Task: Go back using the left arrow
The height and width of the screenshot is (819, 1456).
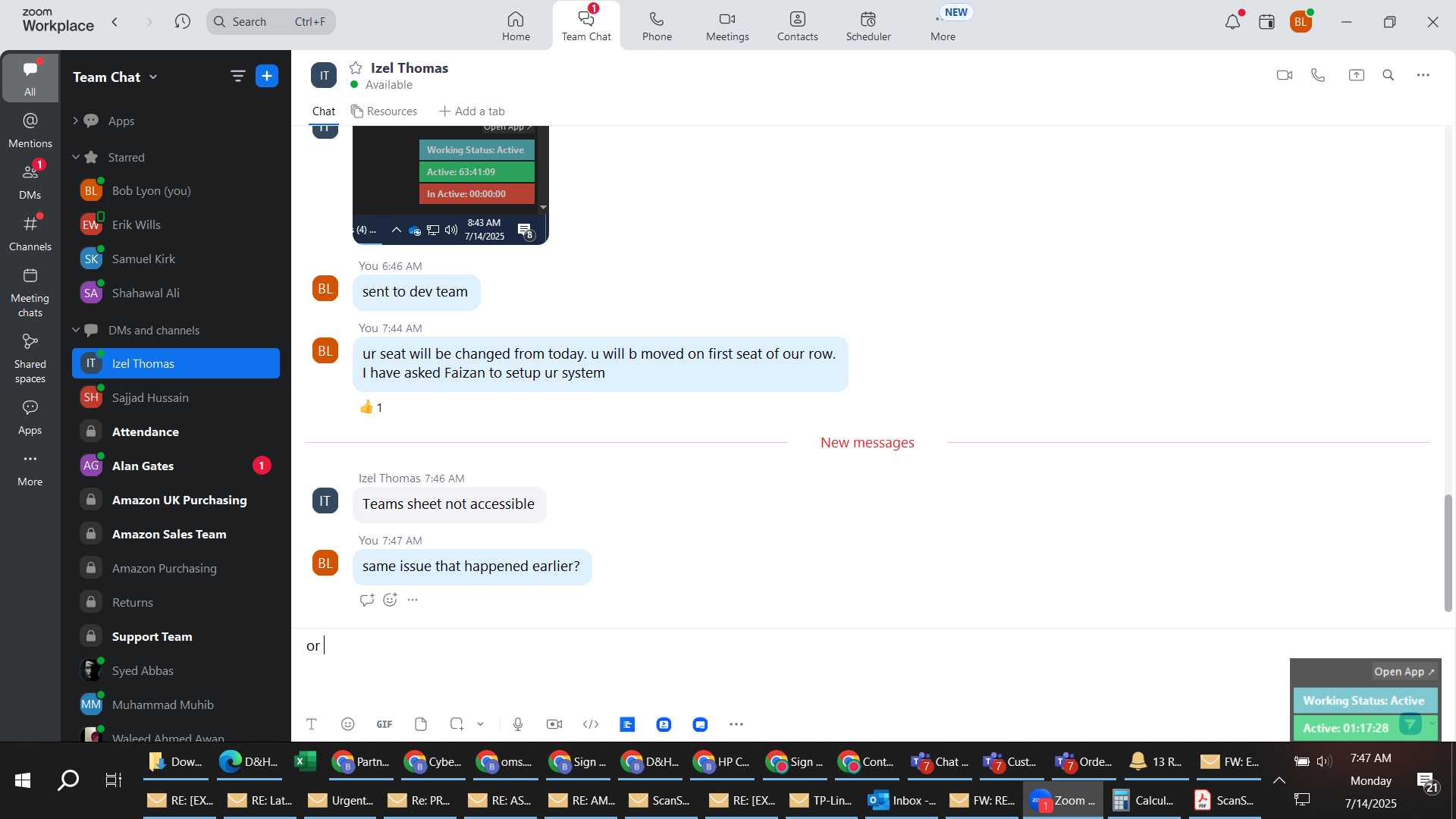Action: point(115,21)
